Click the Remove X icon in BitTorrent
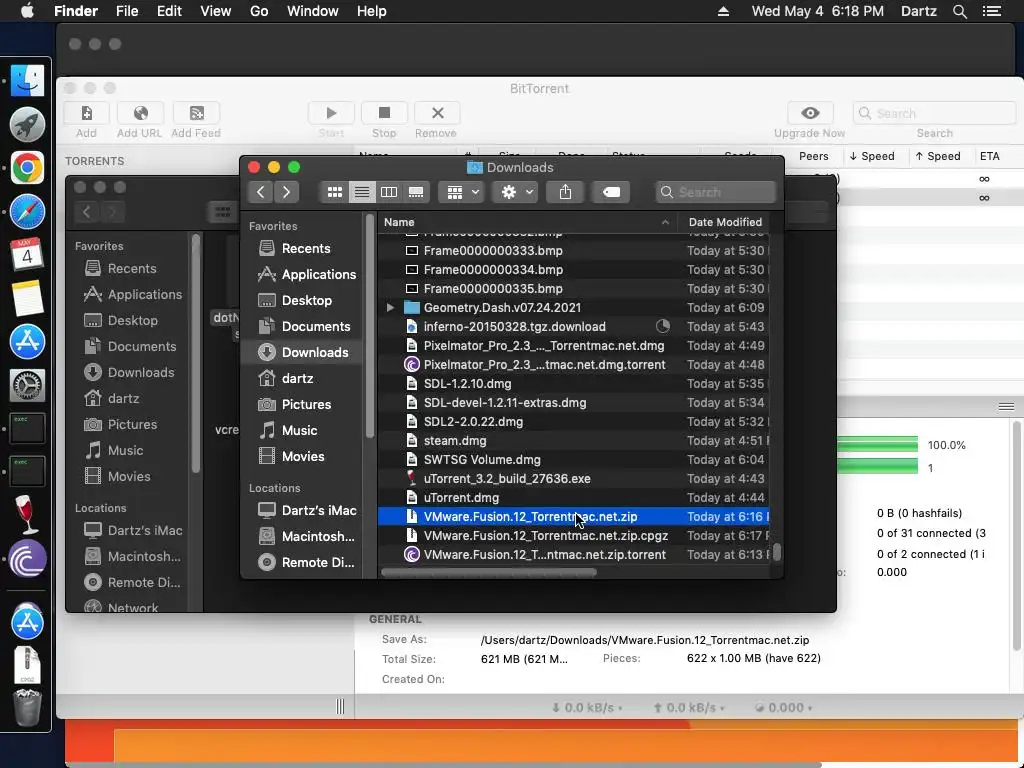The height and width of the screenshot is (768, 1024). coord(437,114)
